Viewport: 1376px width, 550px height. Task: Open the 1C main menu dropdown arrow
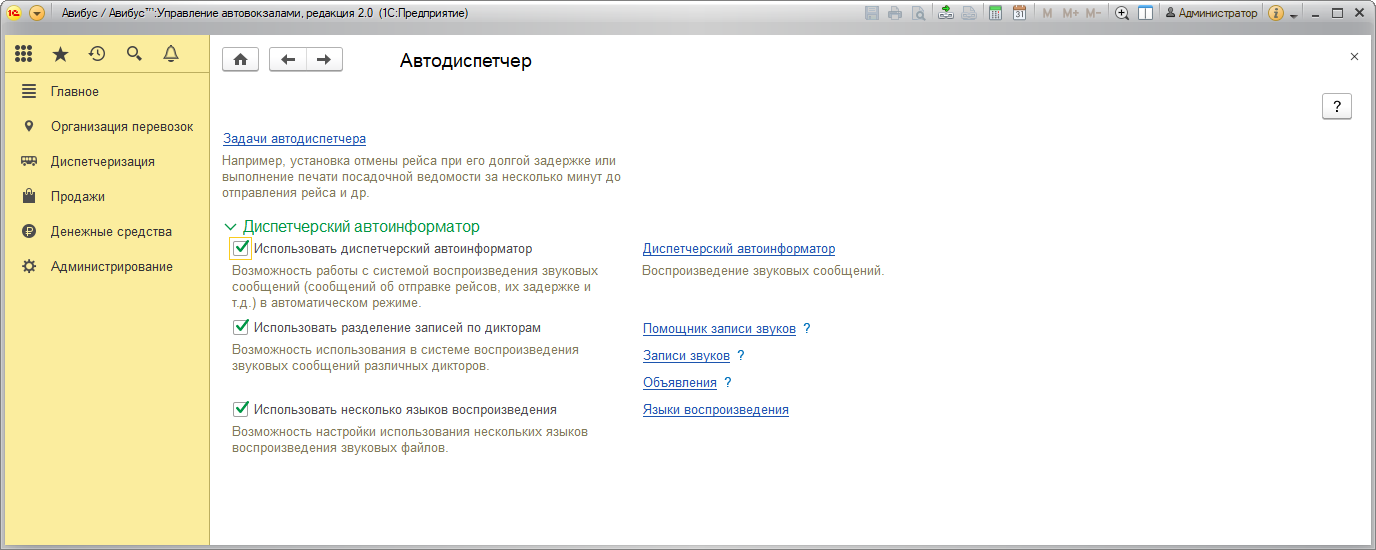click(37, 13)
